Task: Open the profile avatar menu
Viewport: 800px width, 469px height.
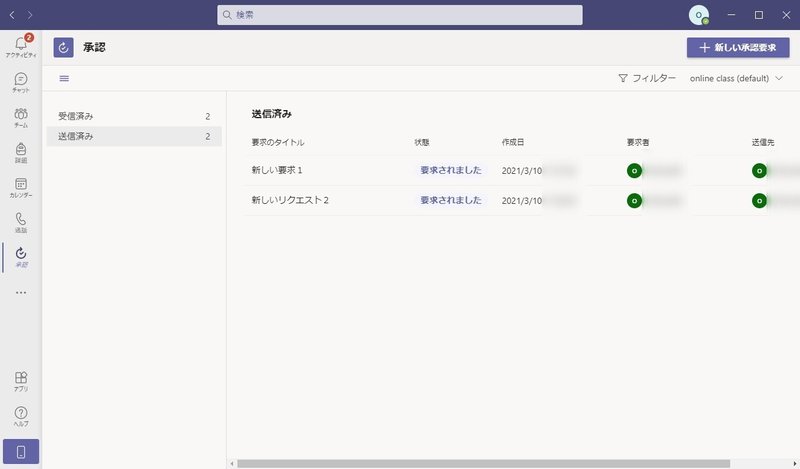Action: 699,15
